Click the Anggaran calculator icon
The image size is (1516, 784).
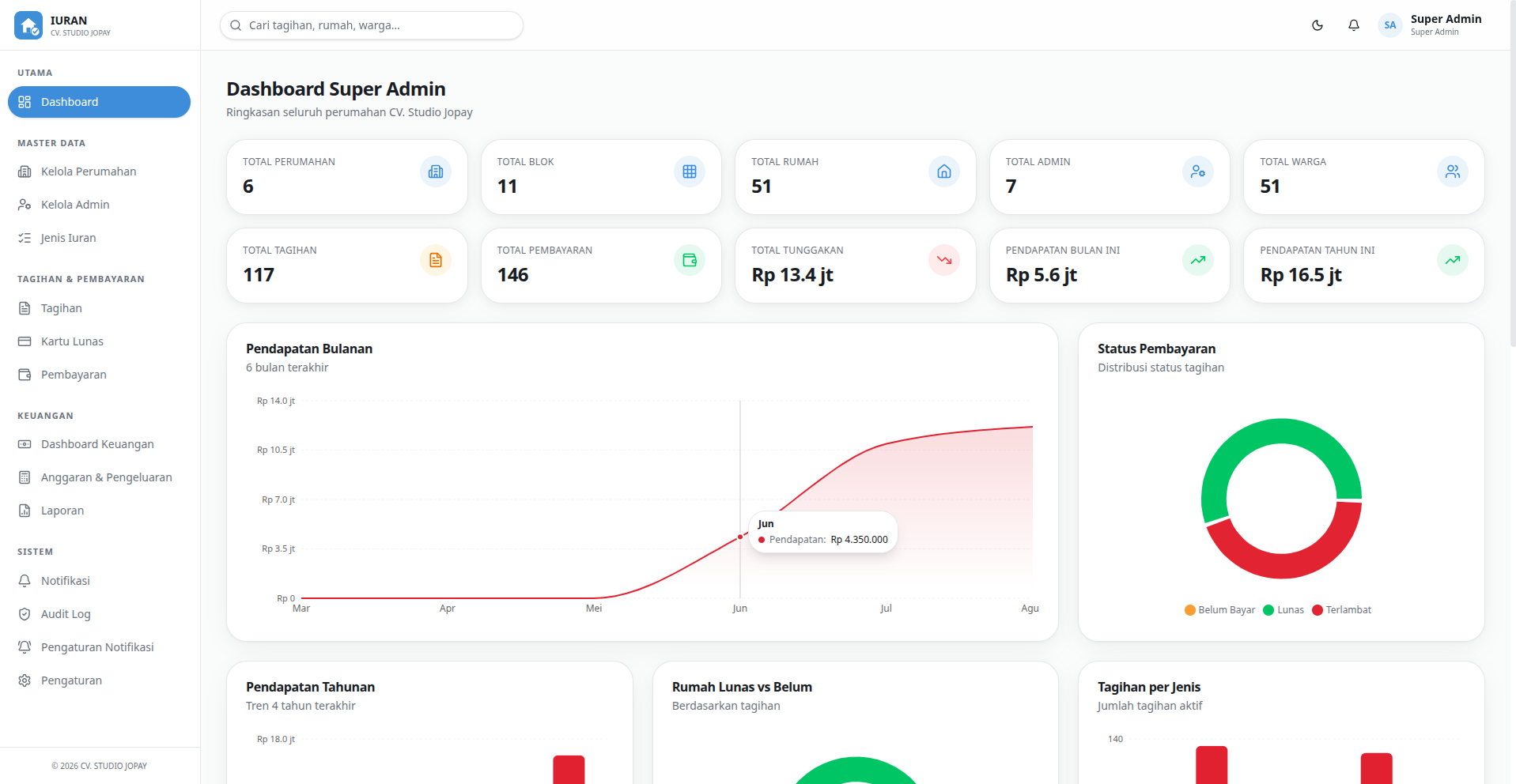tap(25, 477)
